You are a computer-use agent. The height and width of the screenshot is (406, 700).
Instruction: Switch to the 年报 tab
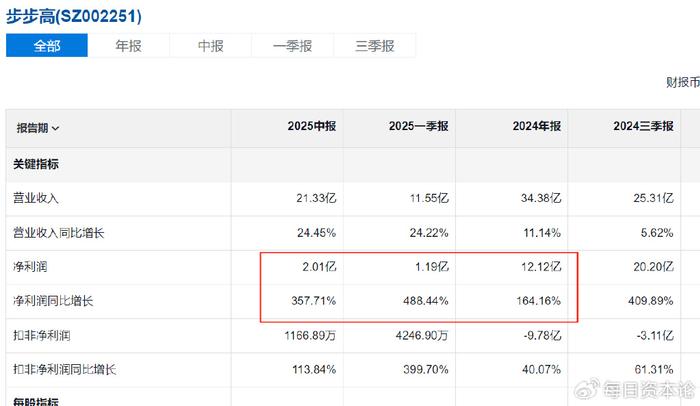129,46
